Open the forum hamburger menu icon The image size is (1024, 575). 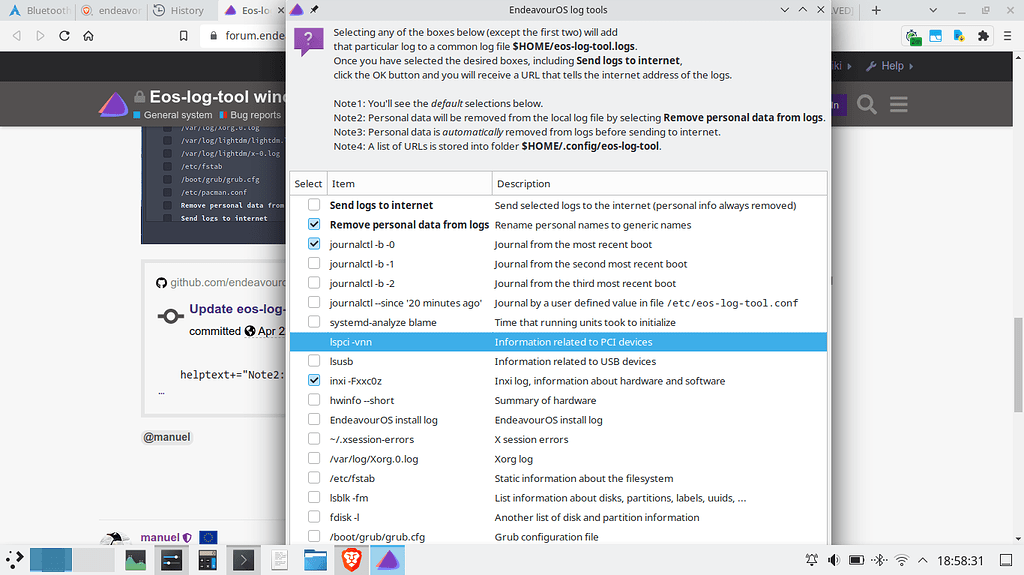click(898, 104)
